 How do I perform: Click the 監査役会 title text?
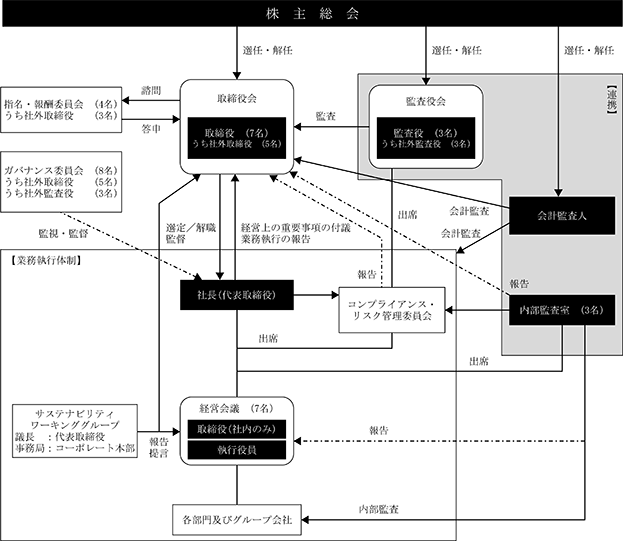pos(426,101)
